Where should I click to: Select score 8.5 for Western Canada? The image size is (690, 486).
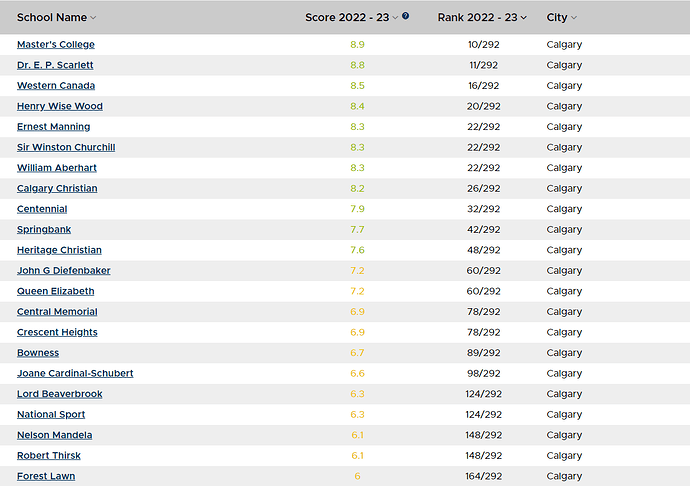click(x=357, y=85)
